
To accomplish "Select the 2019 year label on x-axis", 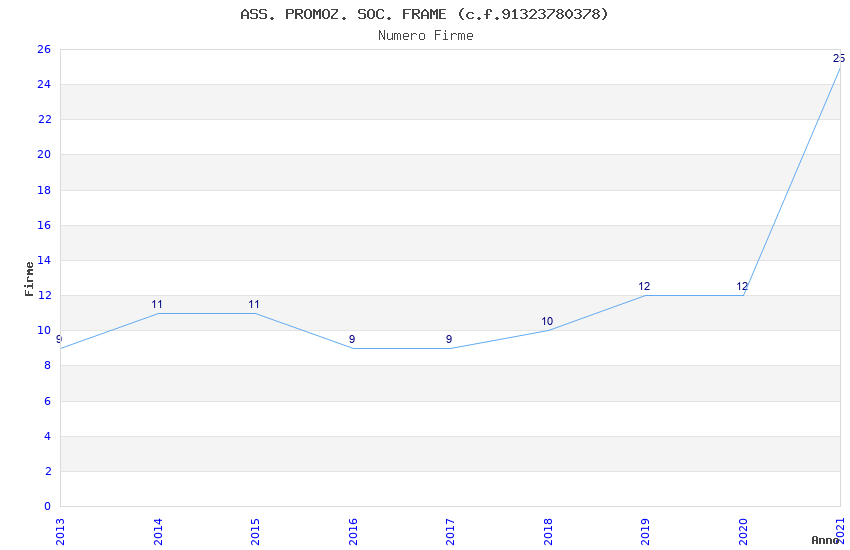I will coord(645,532).
